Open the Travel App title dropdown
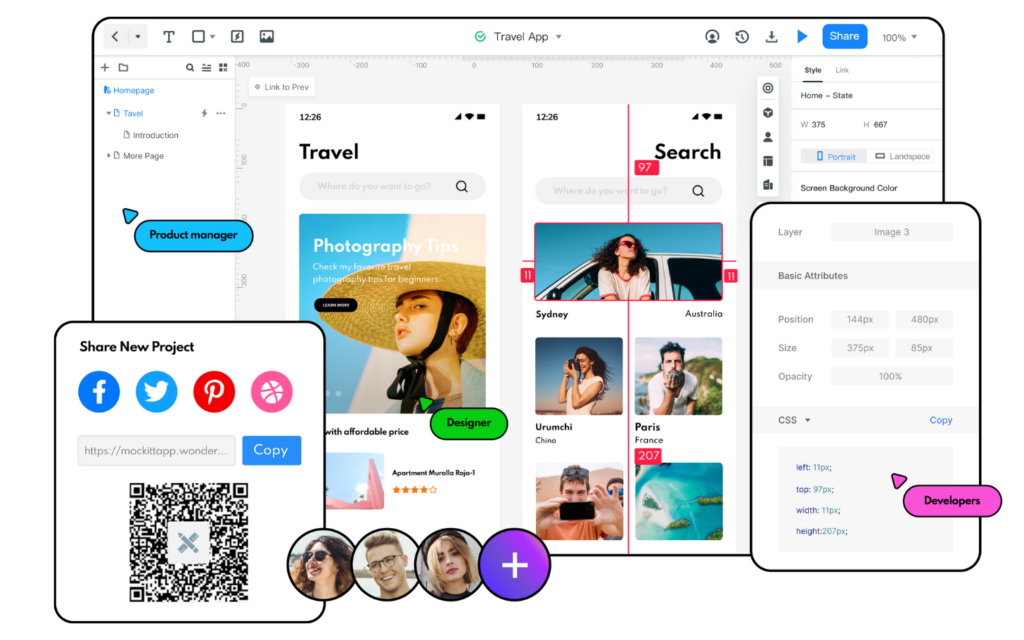The image size is (1024, 640). (x=558, y=37)
